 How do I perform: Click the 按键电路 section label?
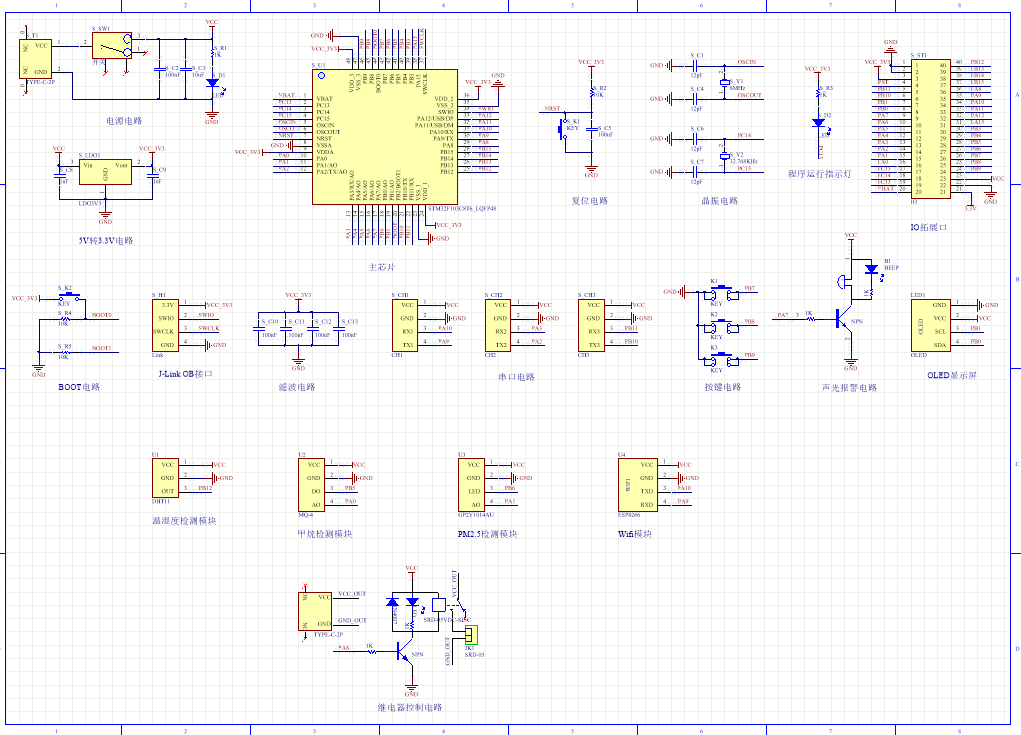coord(723,387)
